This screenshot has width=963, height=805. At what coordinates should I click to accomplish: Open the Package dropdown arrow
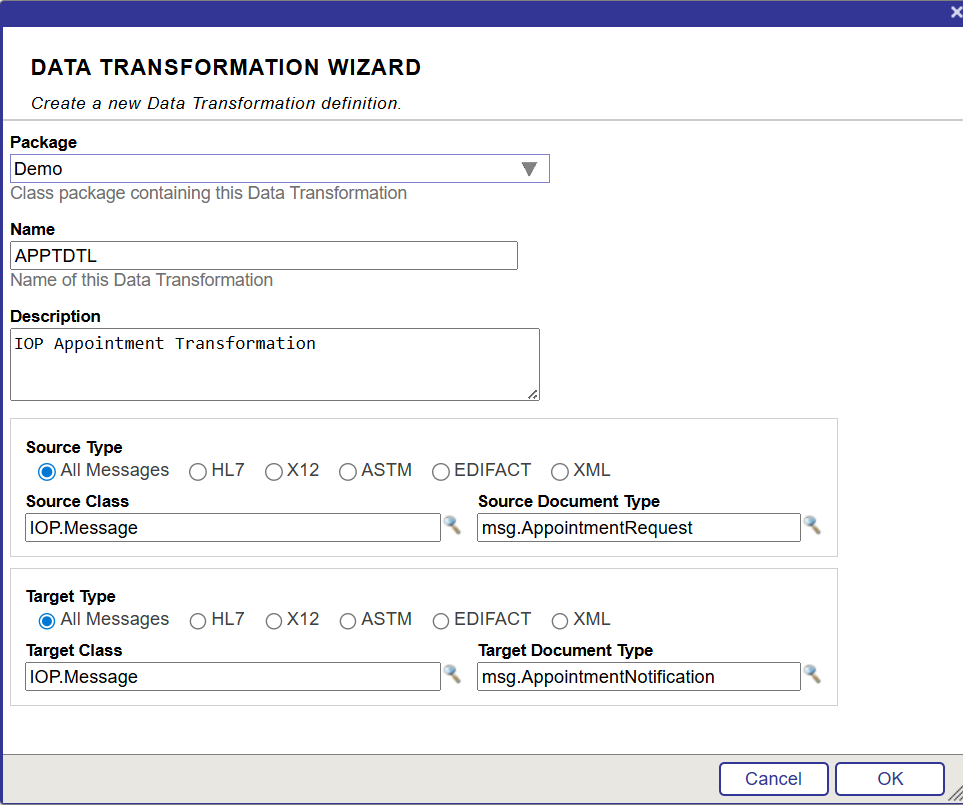tap(530, 169)
